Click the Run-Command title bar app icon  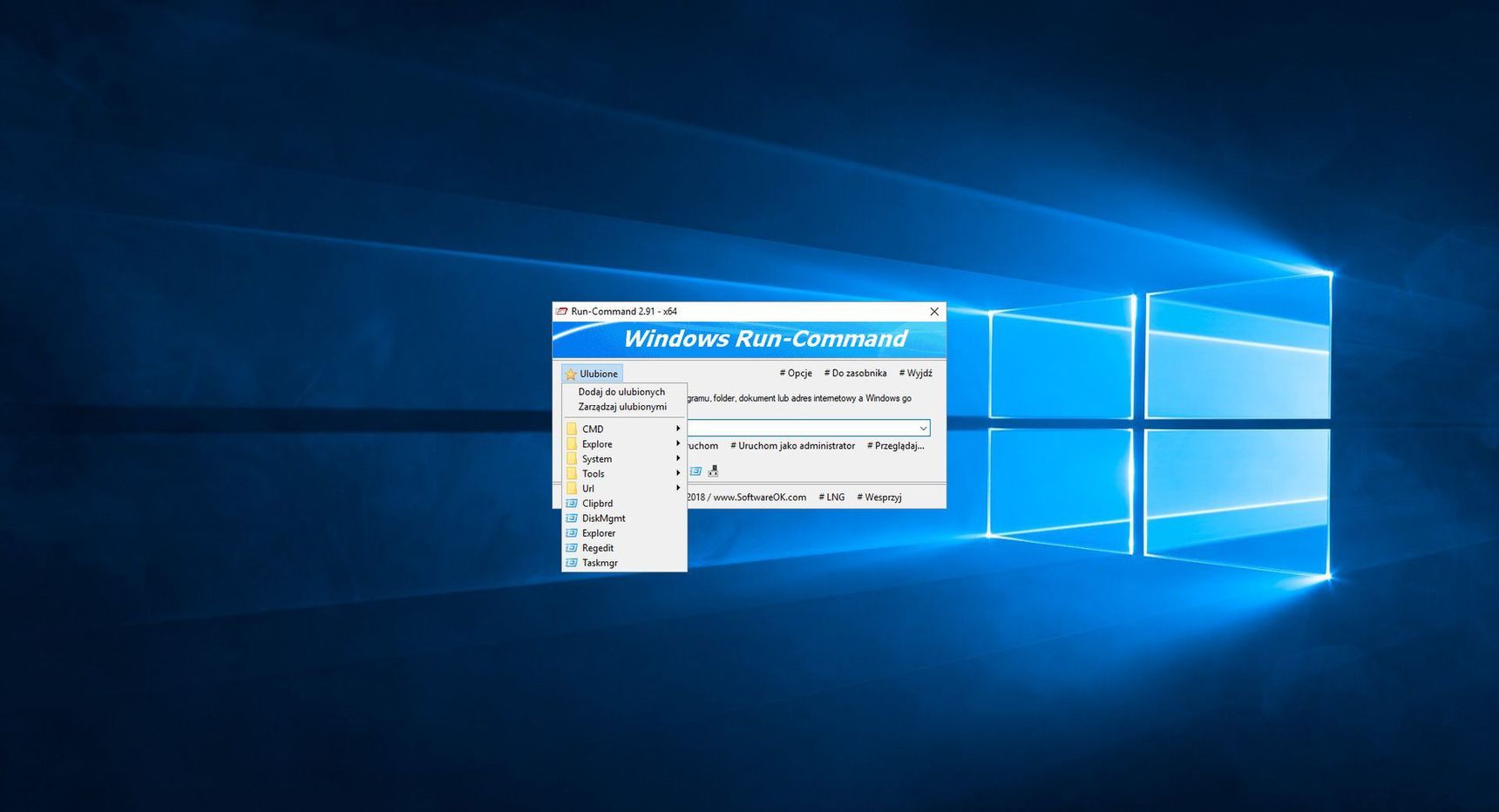562,311
